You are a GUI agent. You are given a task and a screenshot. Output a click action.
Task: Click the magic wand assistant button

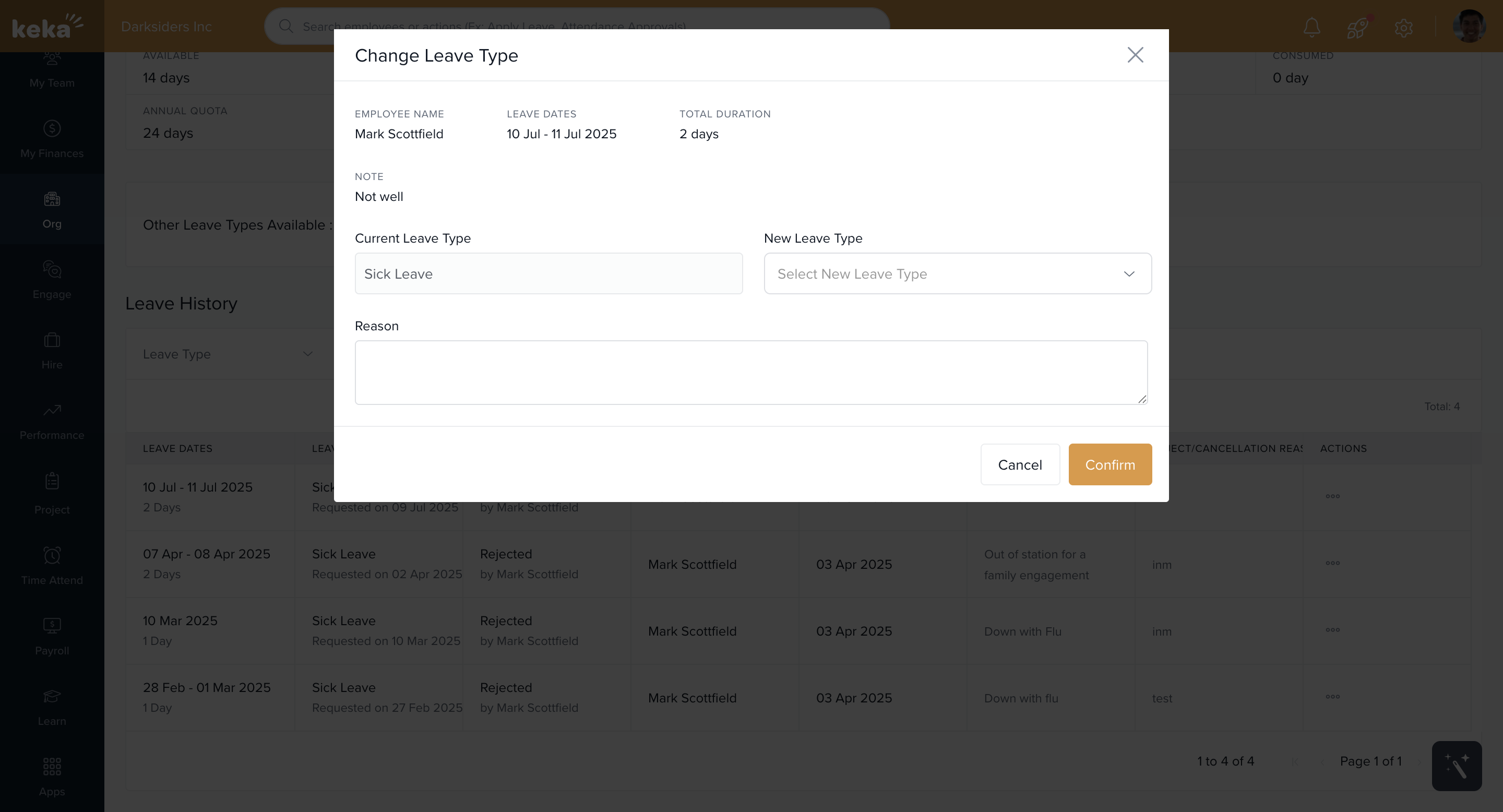coord(1457,766)
